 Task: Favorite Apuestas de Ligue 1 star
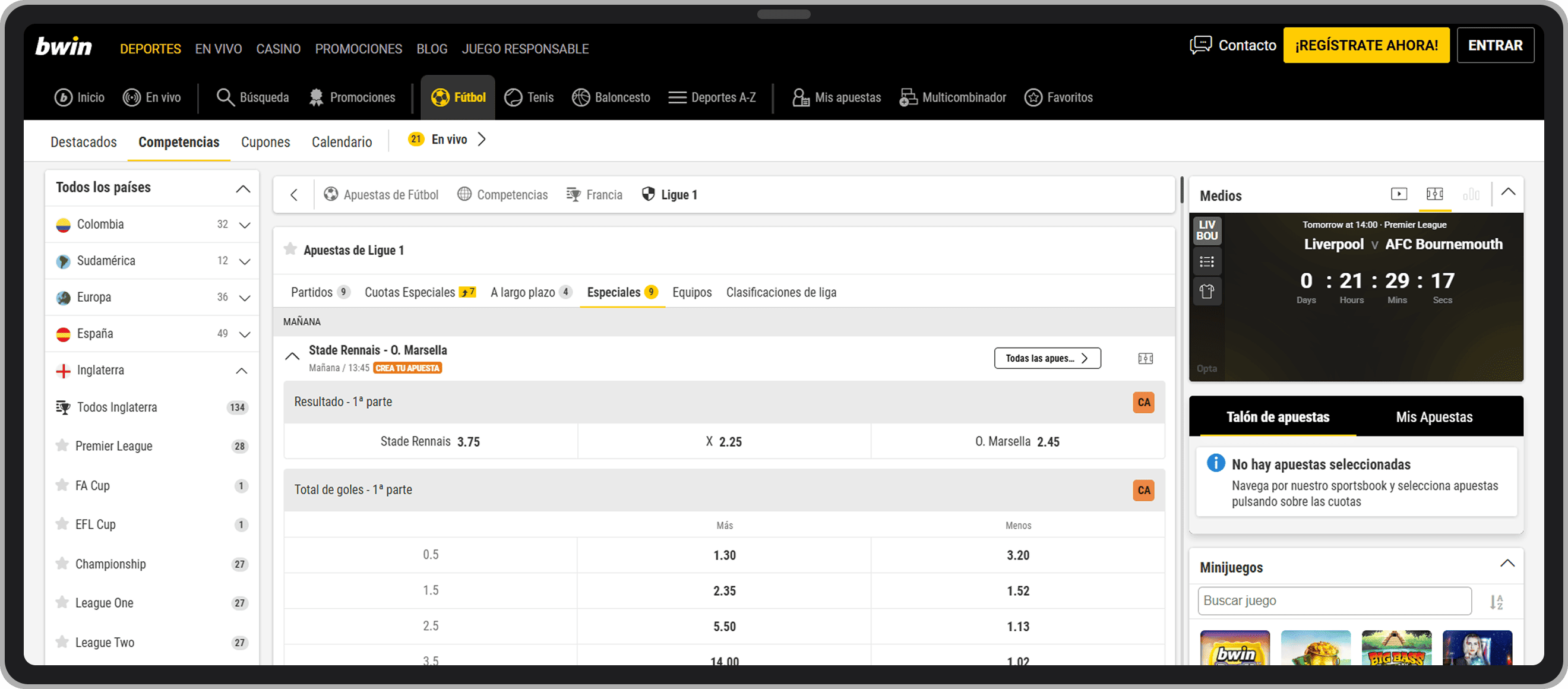pos(290,249)
